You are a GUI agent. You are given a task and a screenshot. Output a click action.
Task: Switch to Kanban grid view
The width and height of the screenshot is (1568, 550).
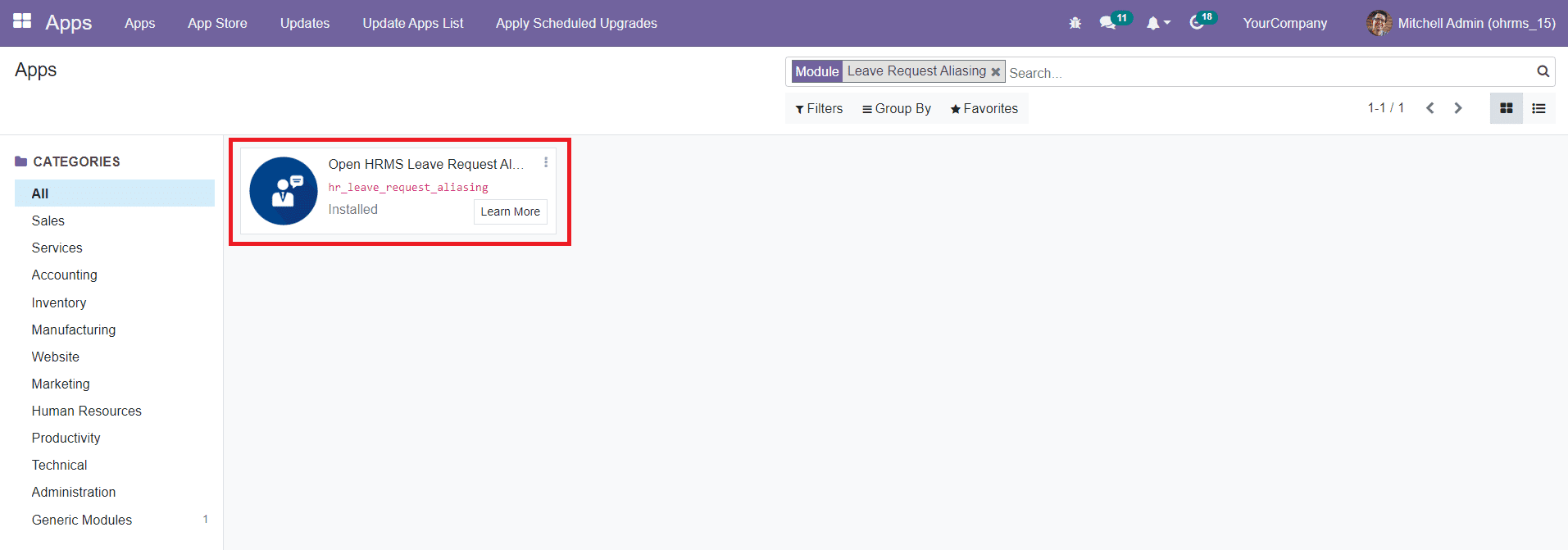(1506, 108)
